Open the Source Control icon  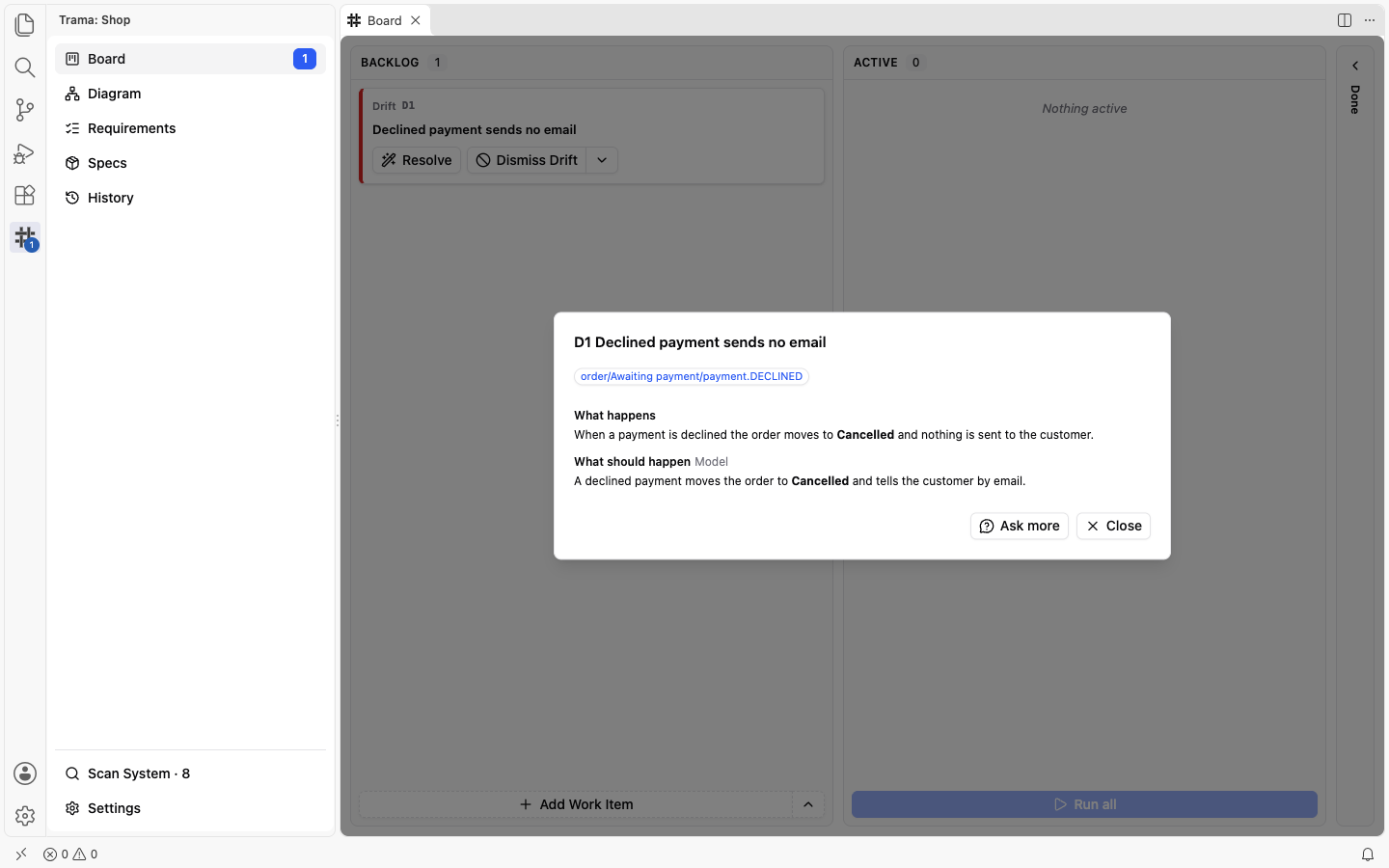(x=25, y=109)
